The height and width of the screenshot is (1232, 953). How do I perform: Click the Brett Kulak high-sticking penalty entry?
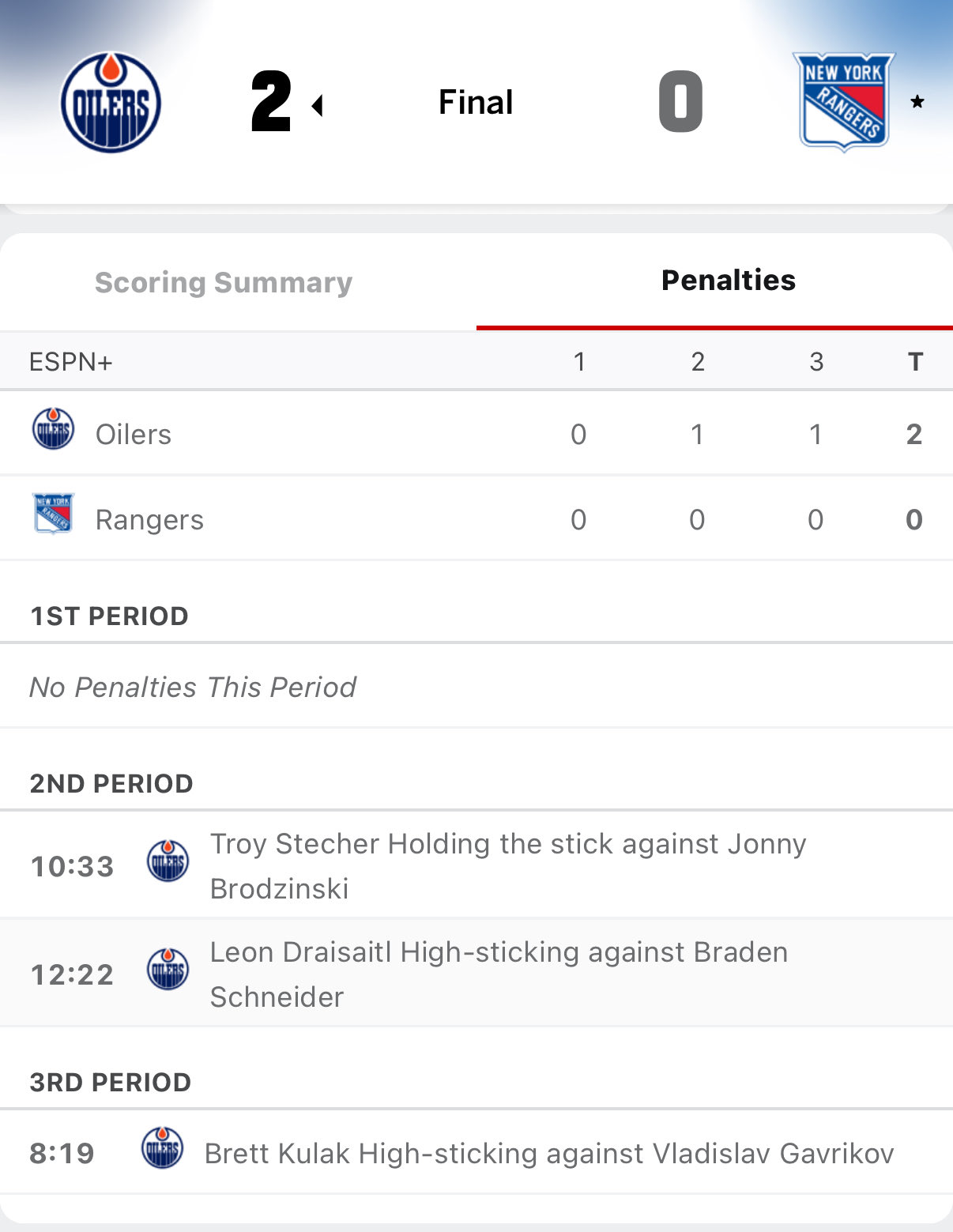(548, 1154)
